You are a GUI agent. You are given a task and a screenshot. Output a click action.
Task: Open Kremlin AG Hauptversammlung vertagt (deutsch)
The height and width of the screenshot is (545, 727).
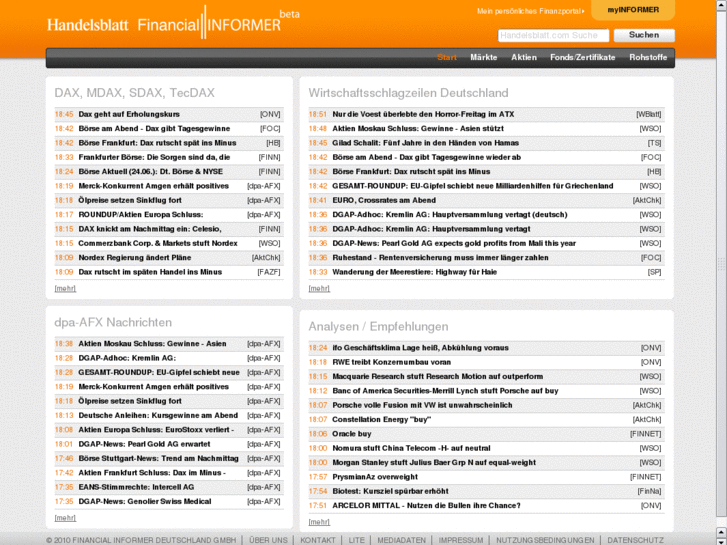[x=450, y=215]
